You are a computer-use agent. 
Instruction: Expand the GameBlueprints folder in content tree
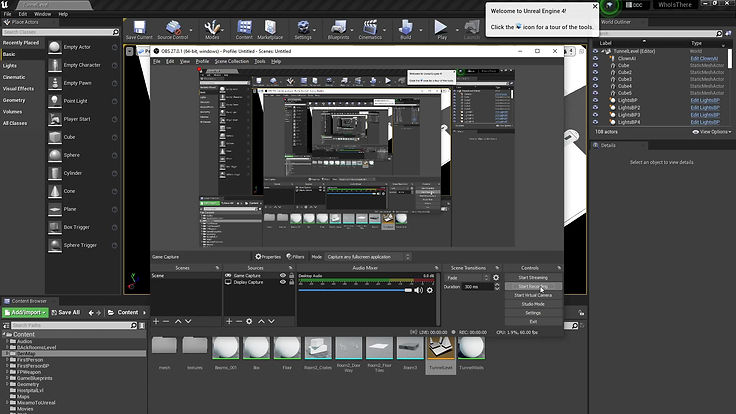pyautogui.click(x=7, y=378)
